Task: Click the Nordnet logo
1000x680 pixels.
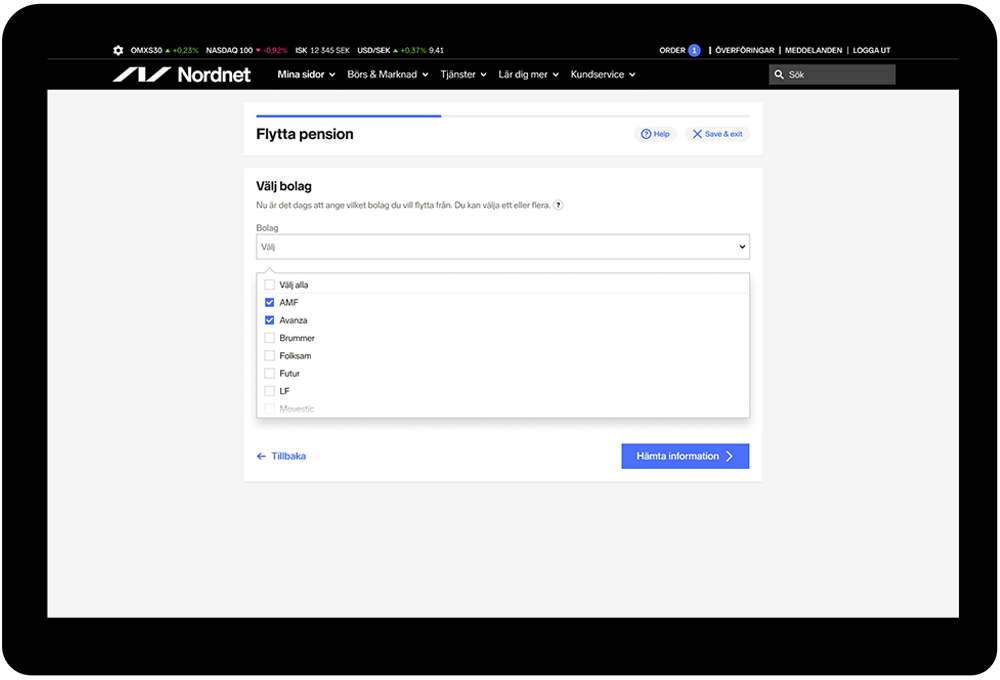Action: [182, 75]
